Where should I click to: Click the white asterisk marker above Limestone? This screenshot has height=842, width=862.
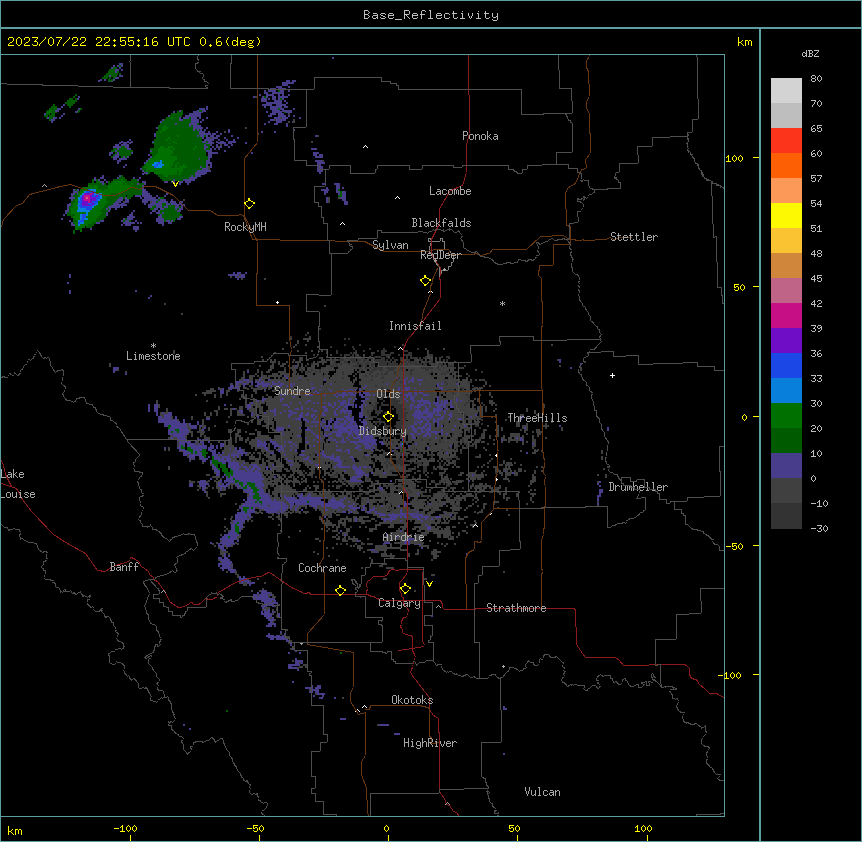coord(153,346)
